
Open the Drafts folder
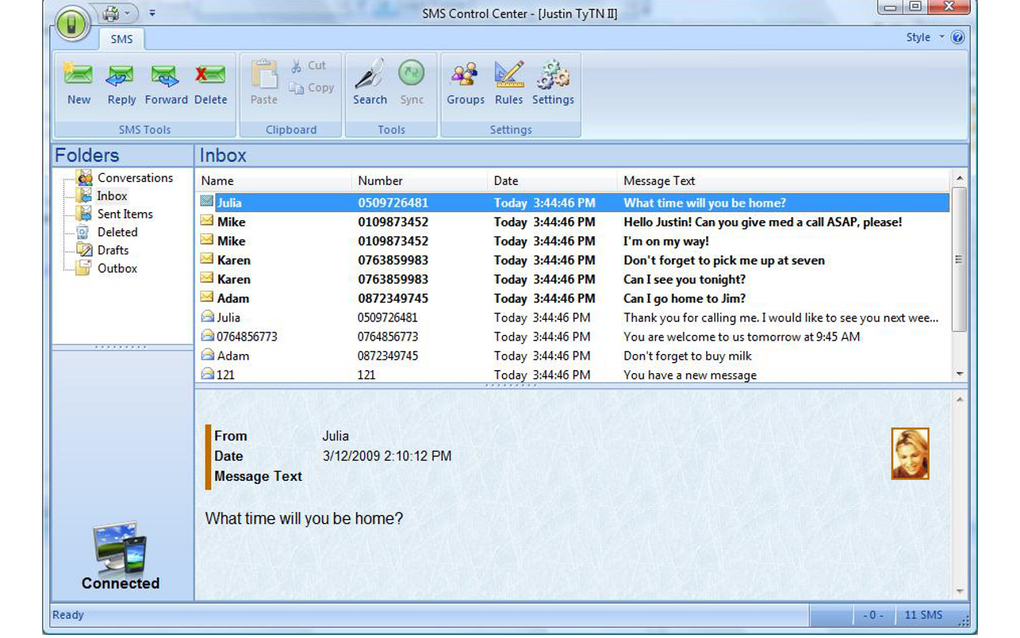pos(113,250)
